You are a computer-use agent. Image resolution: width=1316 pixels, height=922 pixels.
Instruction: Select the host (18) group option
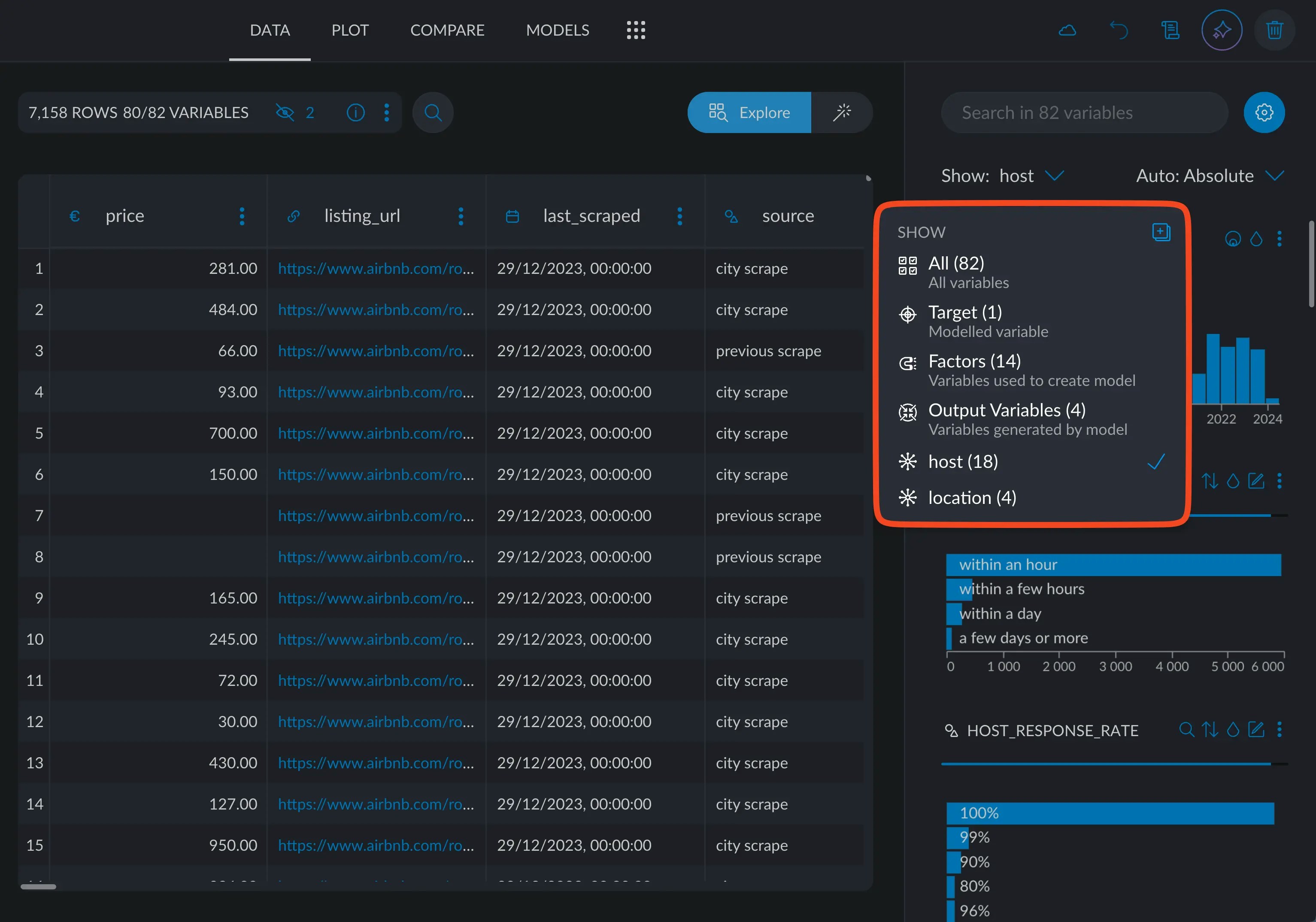click(x=963, y=461)
